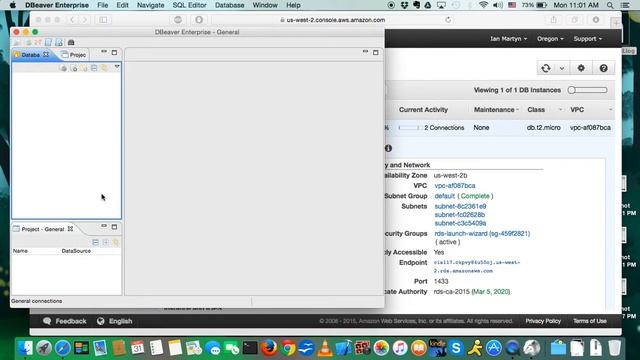Open the Terms of Use link
Screen dimensions: 640x360
(x=589, y=321)
